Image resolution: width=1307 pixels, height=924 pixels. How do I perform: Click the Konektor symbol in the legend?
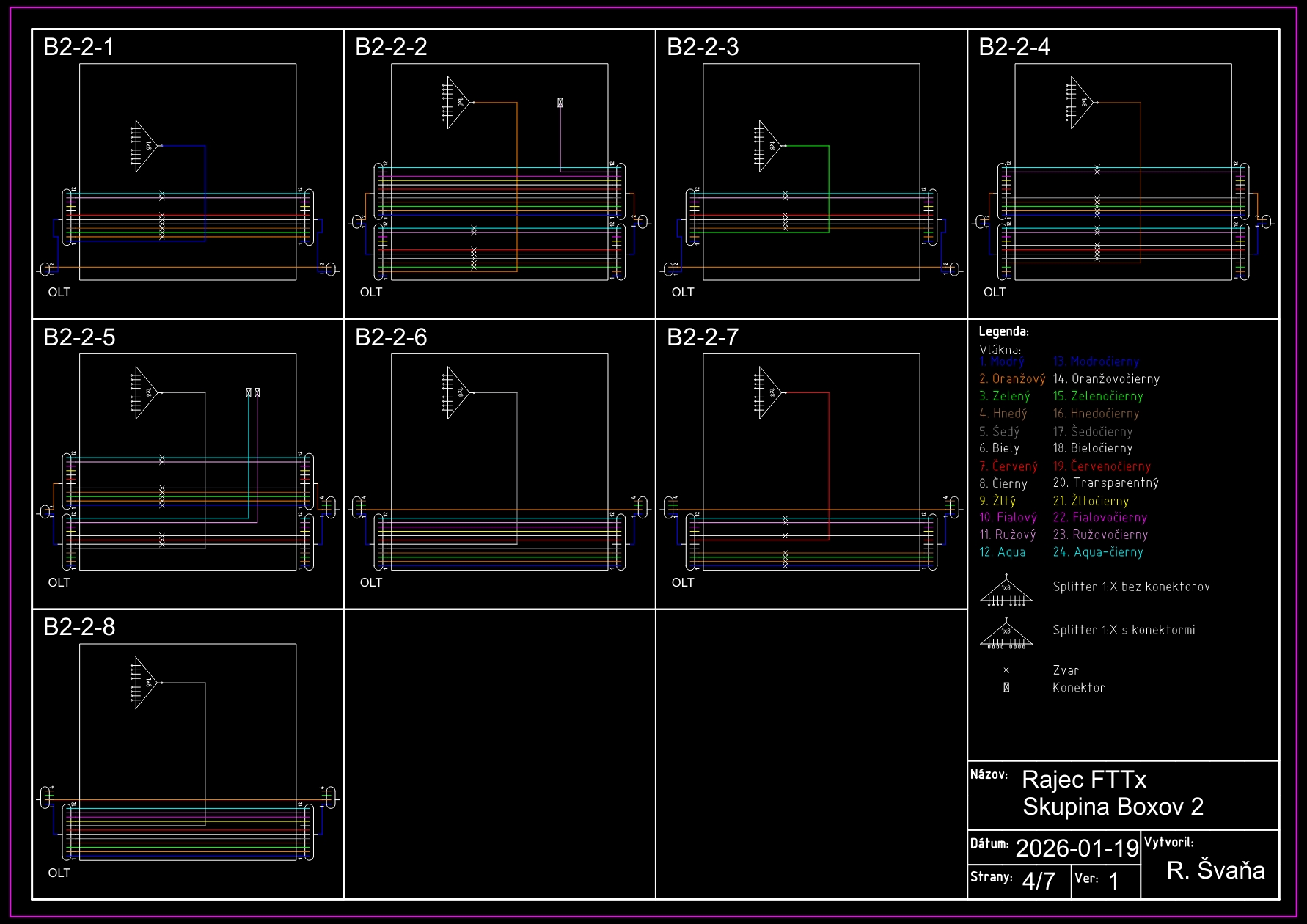pos(1006,688)
